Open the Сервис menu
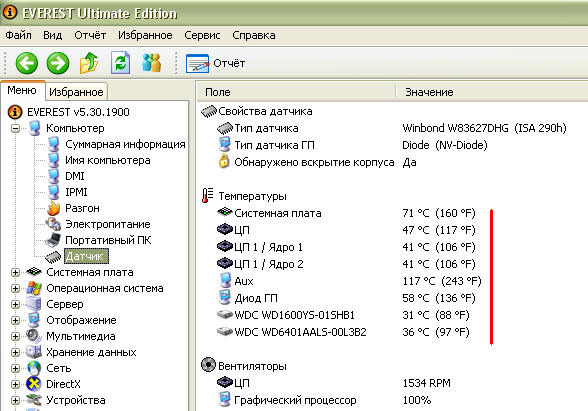Image resolution: width=588 pixels, height=411 pixels. (x=202, y=35)
